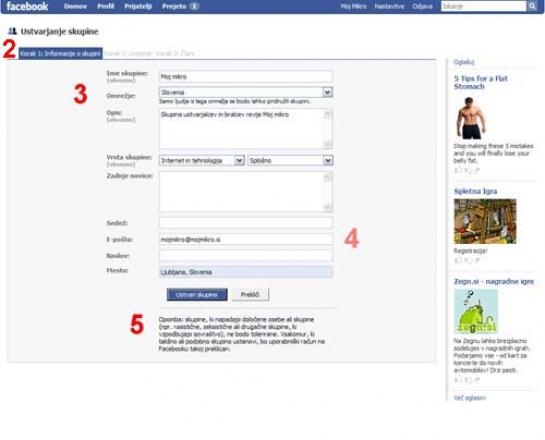Click the Prekliči button
Screen dimensions: 545x440
250,294
